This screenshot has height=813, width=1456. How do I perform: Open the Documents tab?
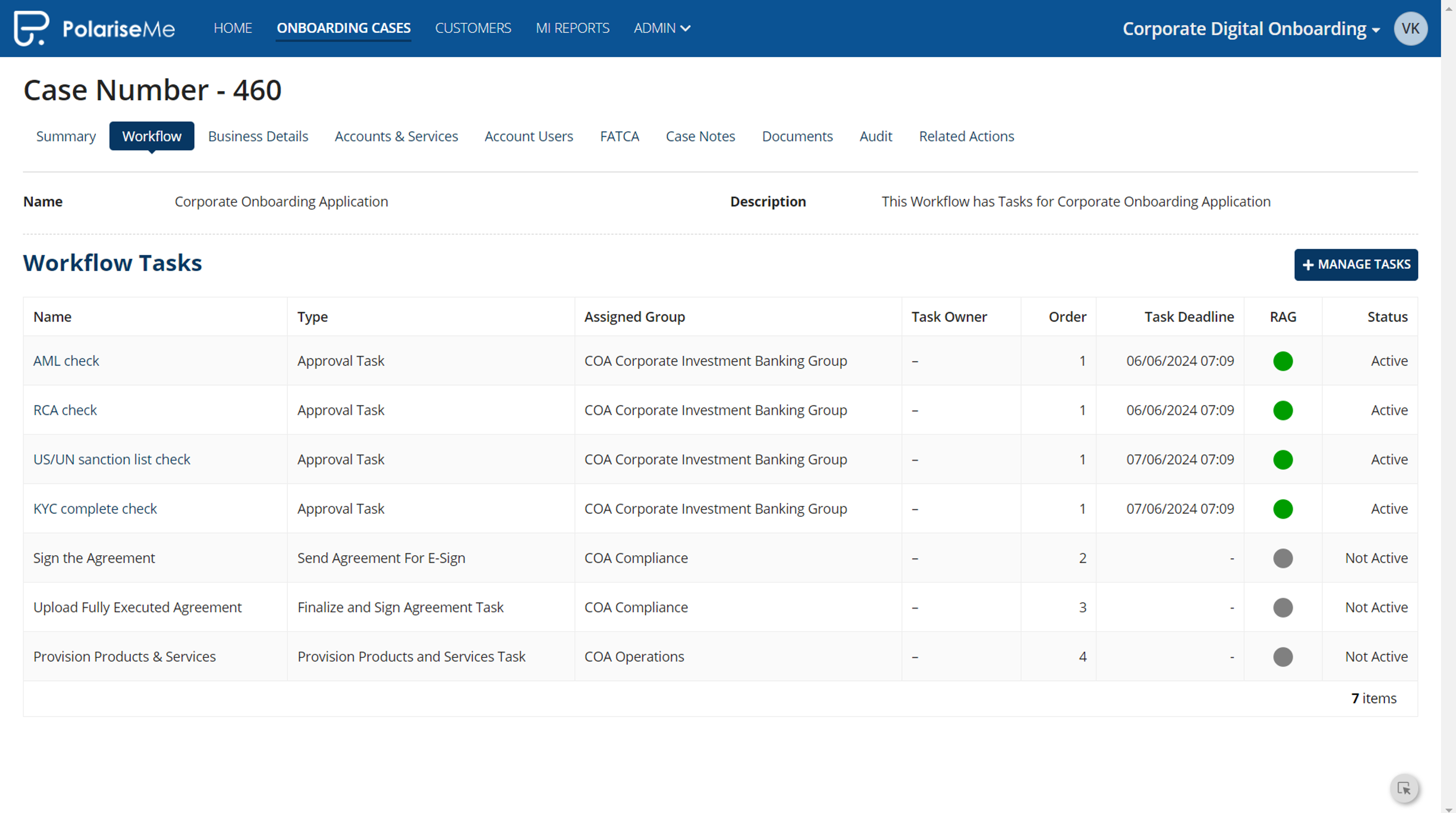point(797,136)
